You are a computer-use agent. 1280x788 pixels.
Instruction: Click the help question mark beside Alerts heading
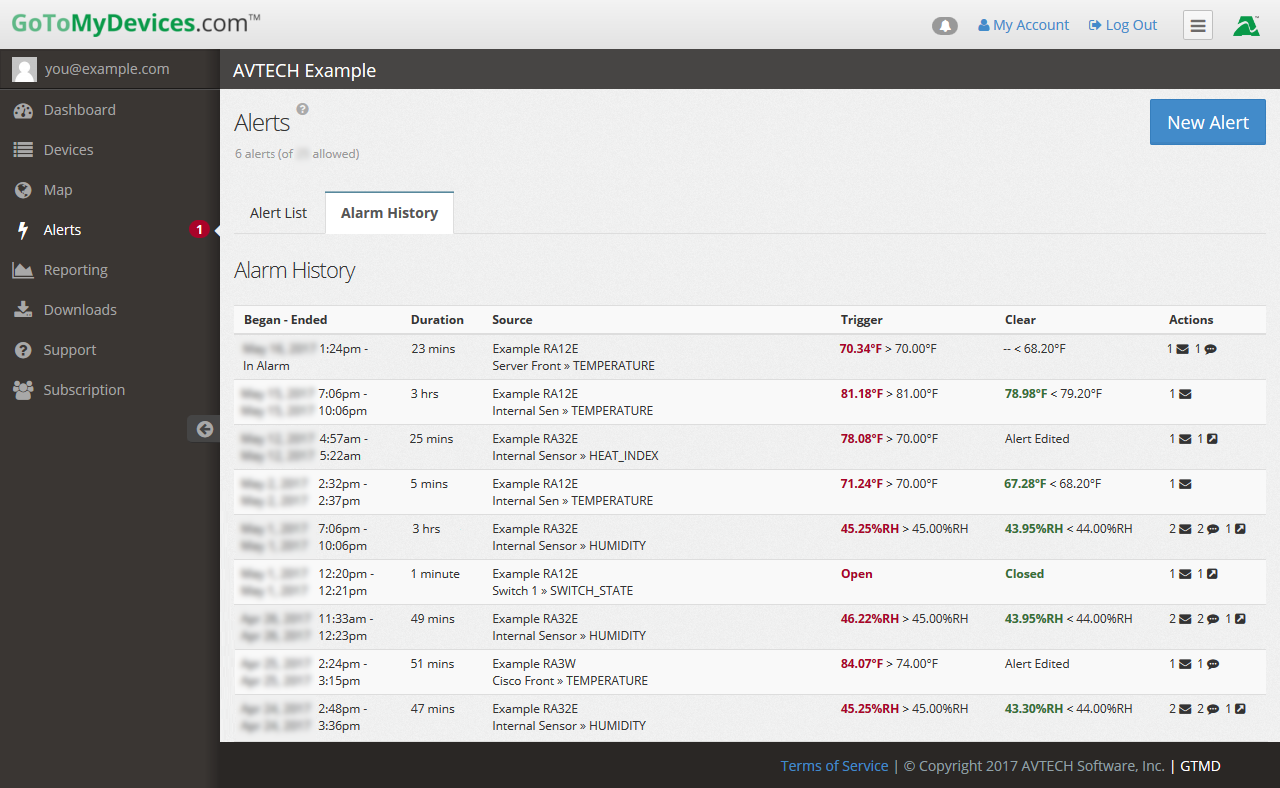(303, 109)
